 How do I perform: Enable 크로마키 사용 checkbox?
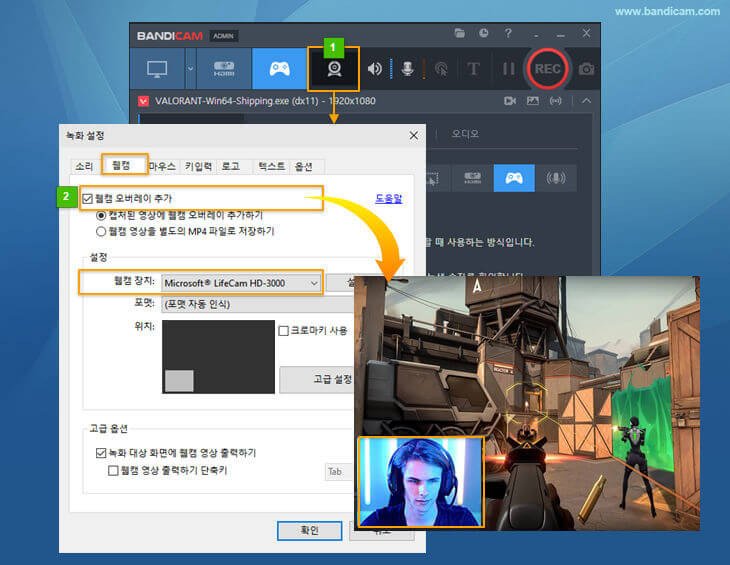click(283, 331)
